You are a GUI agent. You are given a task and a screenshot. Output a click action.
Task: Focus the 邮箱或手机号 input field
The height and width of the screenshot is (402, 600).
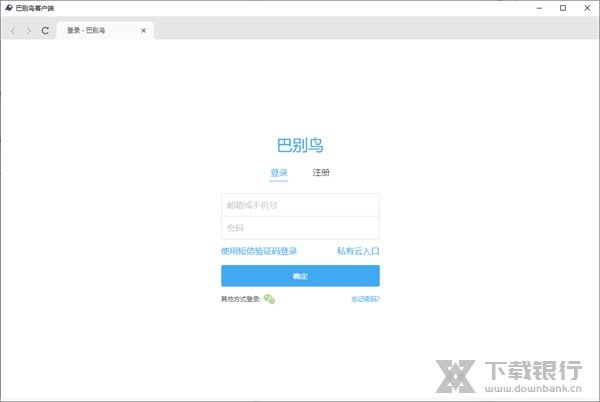[x=300, y=205]
